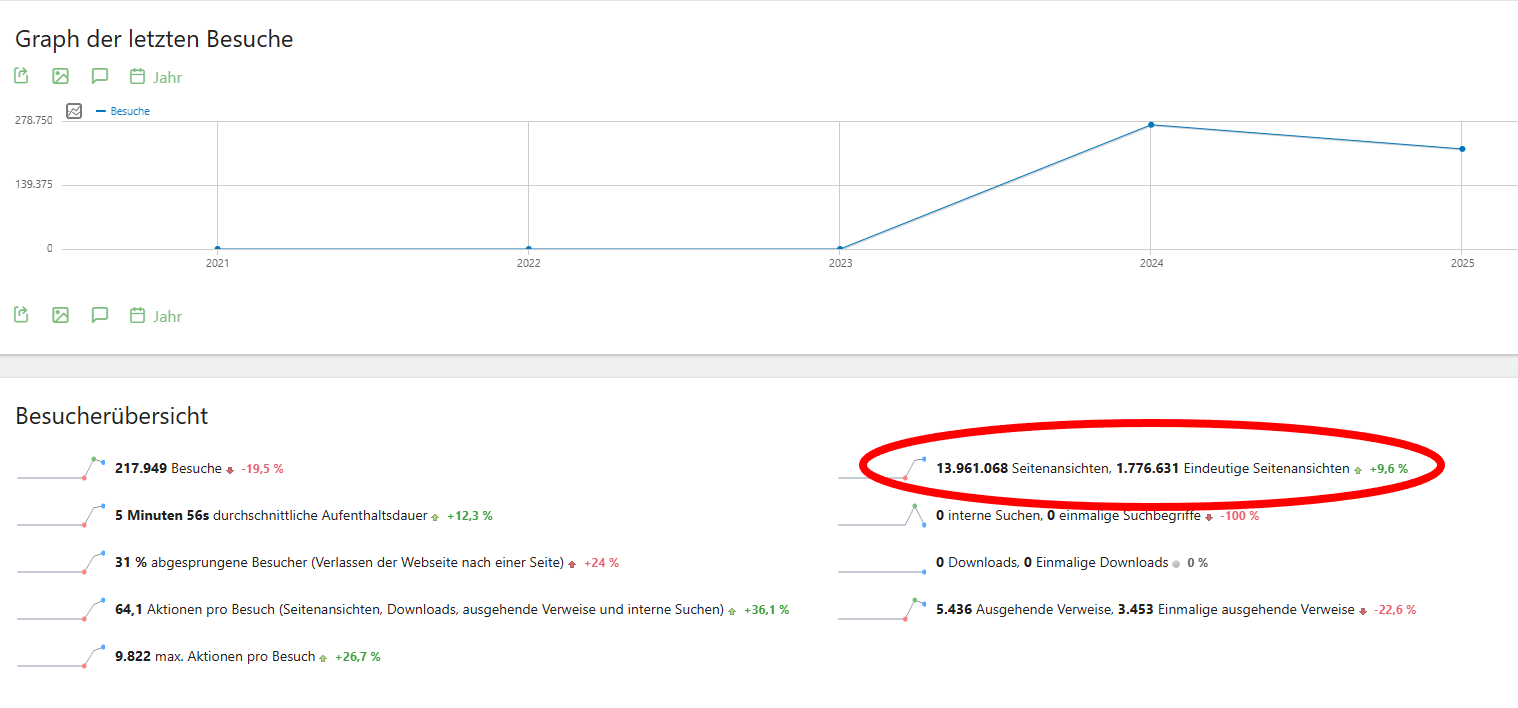Viewport: 1518px width, 708px height.
Task: Click the image export icon below the graph
Action: pyautogui.click(x=60, y=315)
